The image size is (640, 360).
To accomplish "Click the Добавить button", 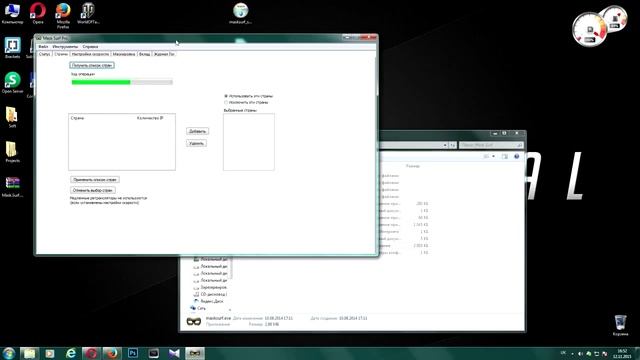I will 198,131.
